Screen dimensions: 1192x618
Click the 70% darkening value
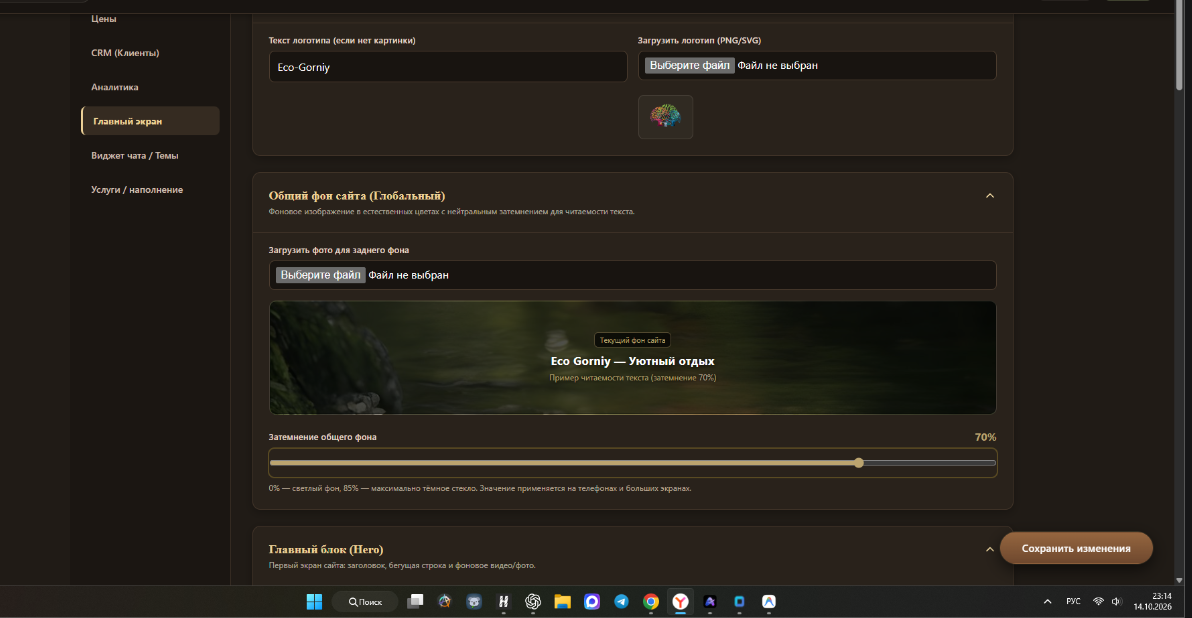(x=985, y=437)
